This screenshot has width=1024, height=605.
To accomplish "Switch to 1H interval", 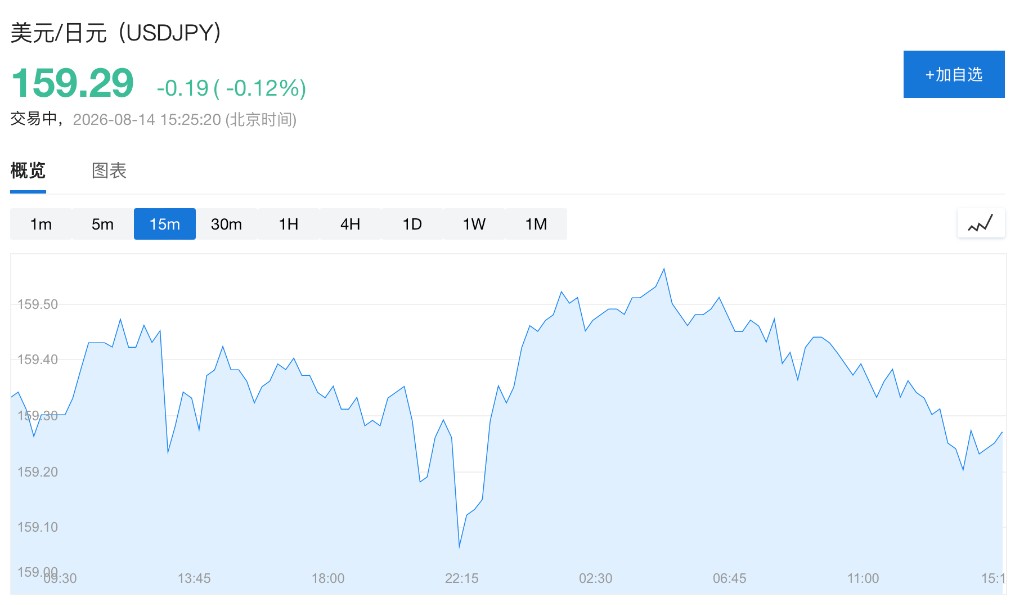I will coord(288,224).
